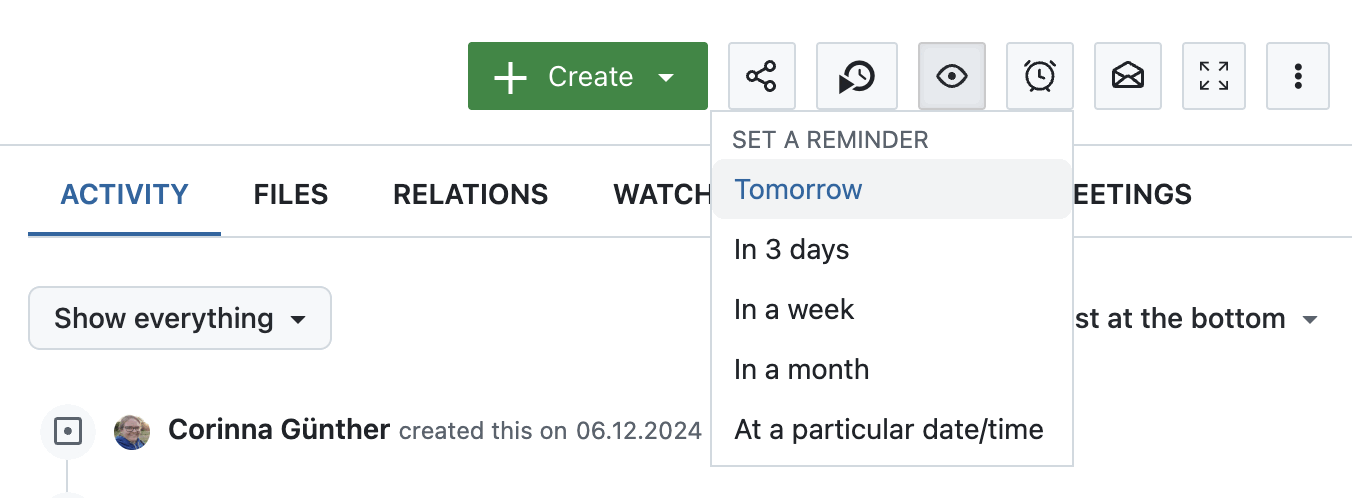Image resolution: width=1352 pixels, height=498 pixels.
Task: Click the open envelope mark-read icon
Action: pos(1128,76)
